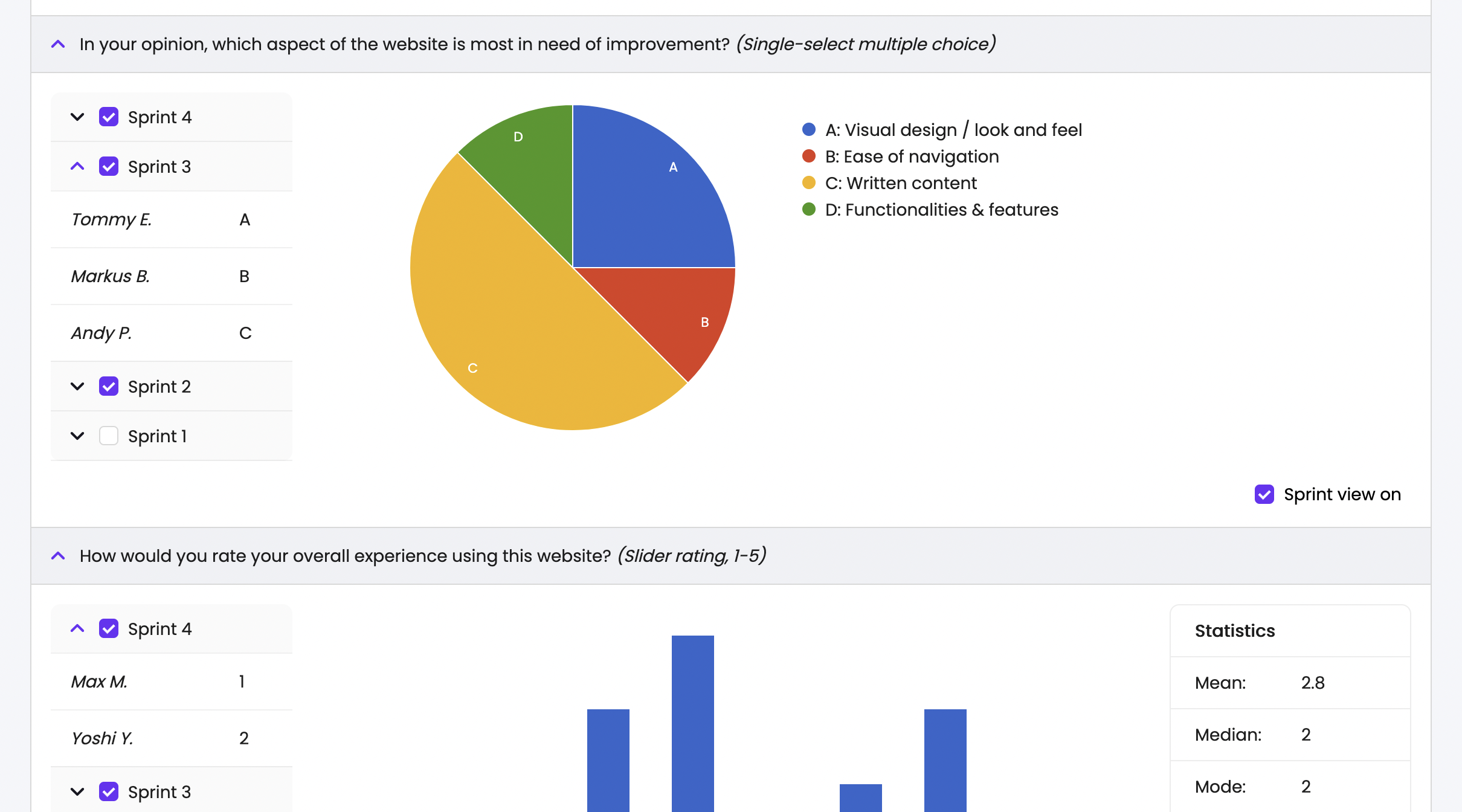Screen dimensions: 1462x812
Task: Click the Sprint 4 rating section label
Action: click(160, 629)
